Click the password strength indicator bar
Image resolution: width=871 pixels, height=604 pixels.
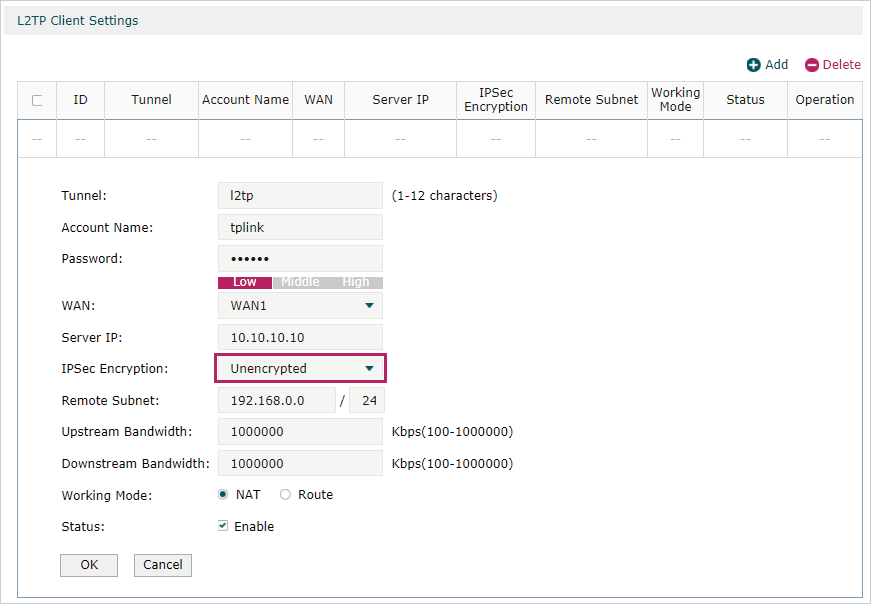click(300, 282)
